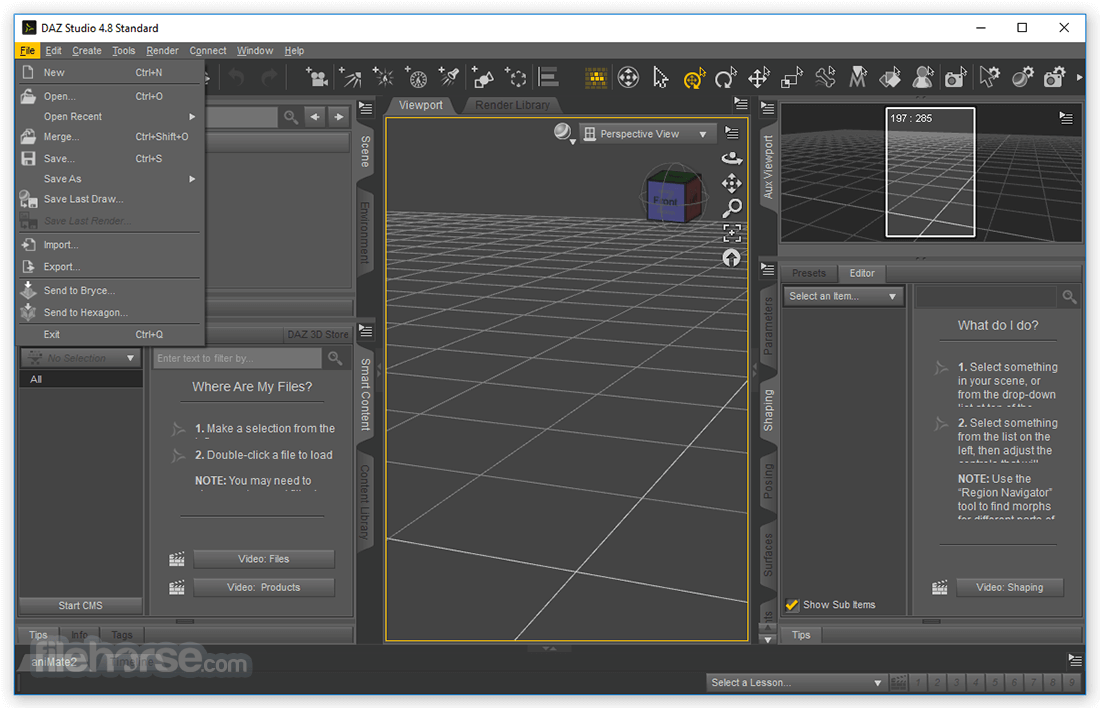Select the Scale tool

tap(791, 77)
